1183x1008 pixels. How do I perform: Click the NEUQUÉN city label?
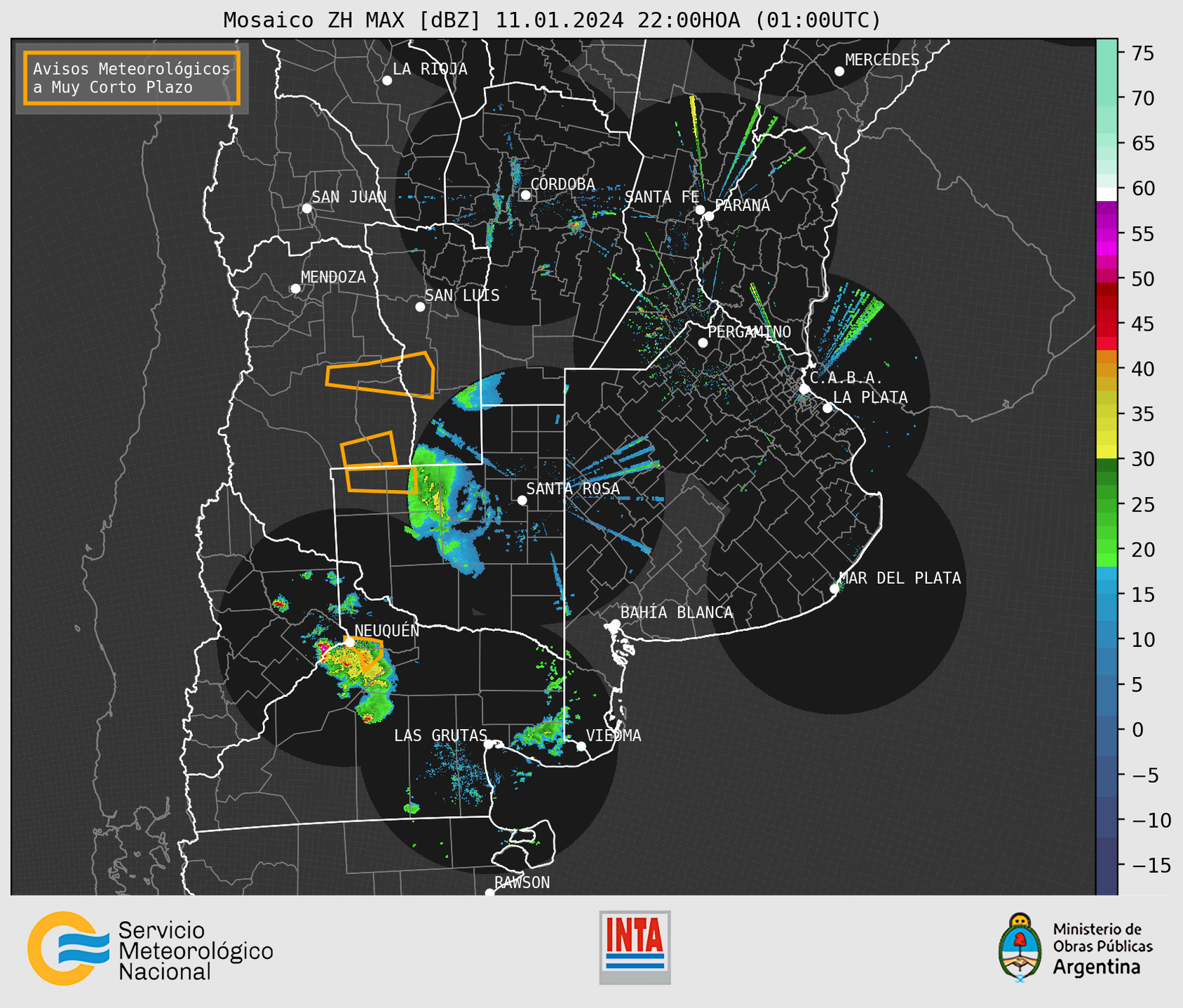387,630
